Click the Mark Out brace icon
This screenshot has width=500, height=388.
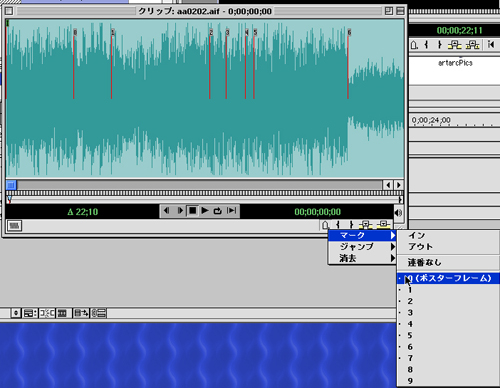click(351, 225)
